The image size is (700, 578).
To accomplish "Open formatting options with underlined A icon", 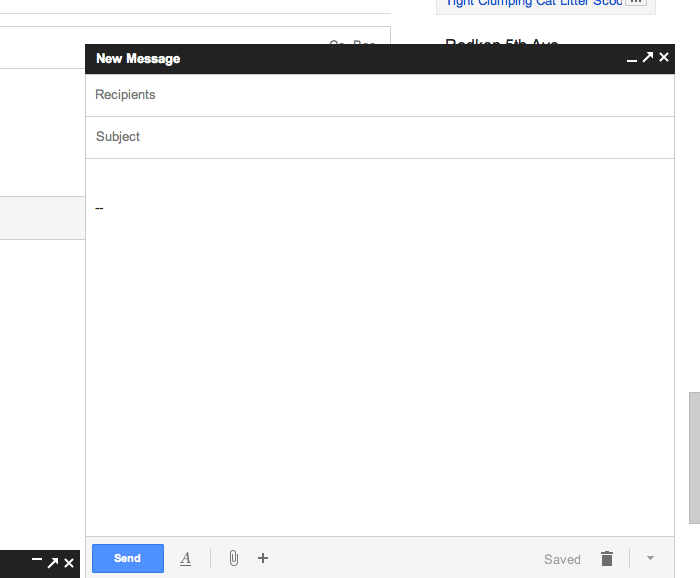I will [x=185, y=558].
